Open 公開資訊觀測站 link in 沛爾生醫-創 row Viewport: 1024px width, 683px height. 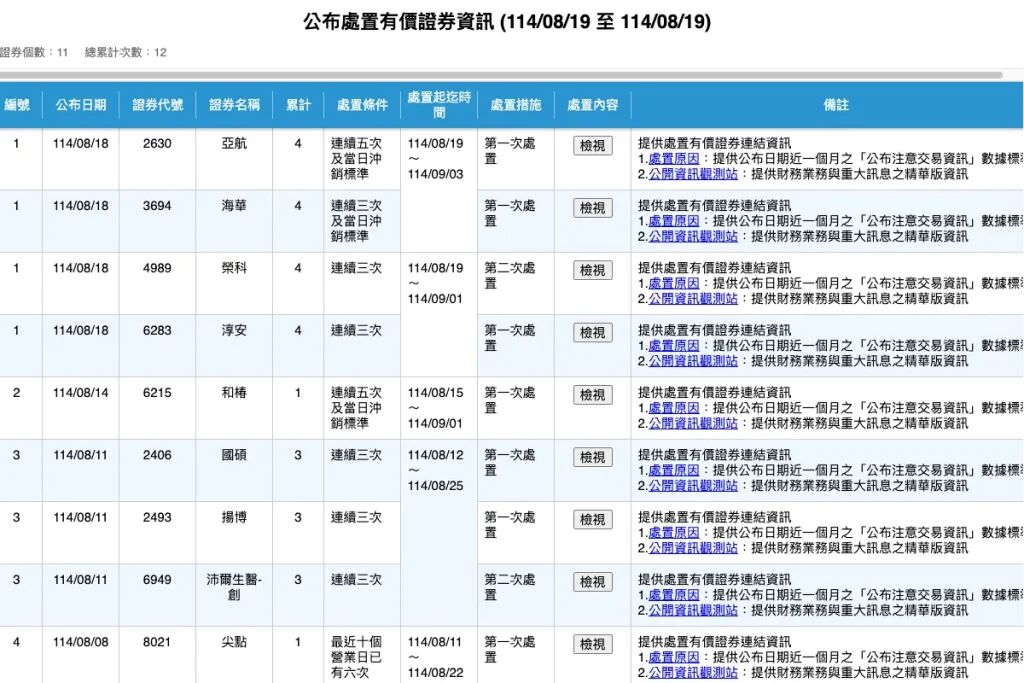[693, 611]
